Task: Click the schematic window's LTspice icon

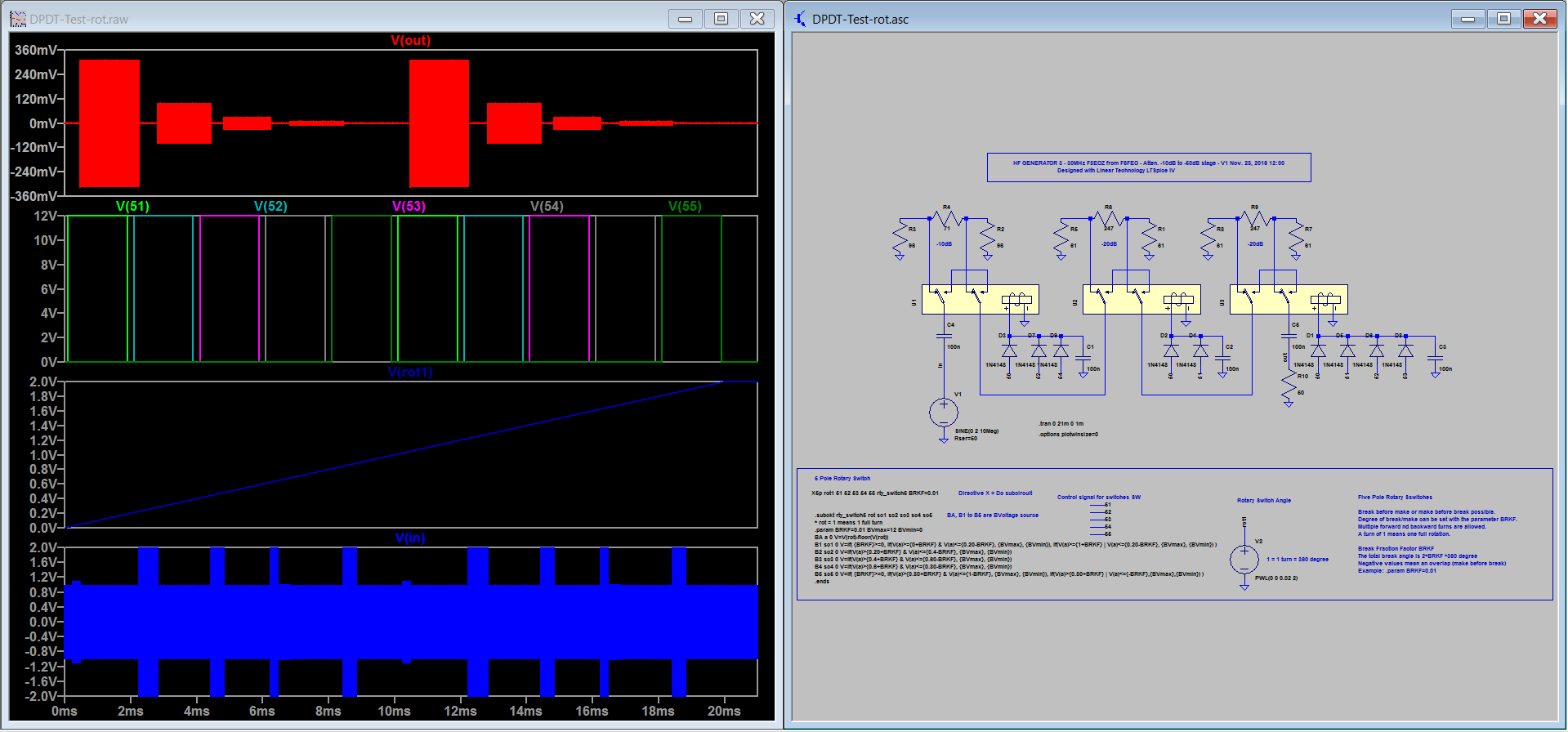Action: (800, 19)
